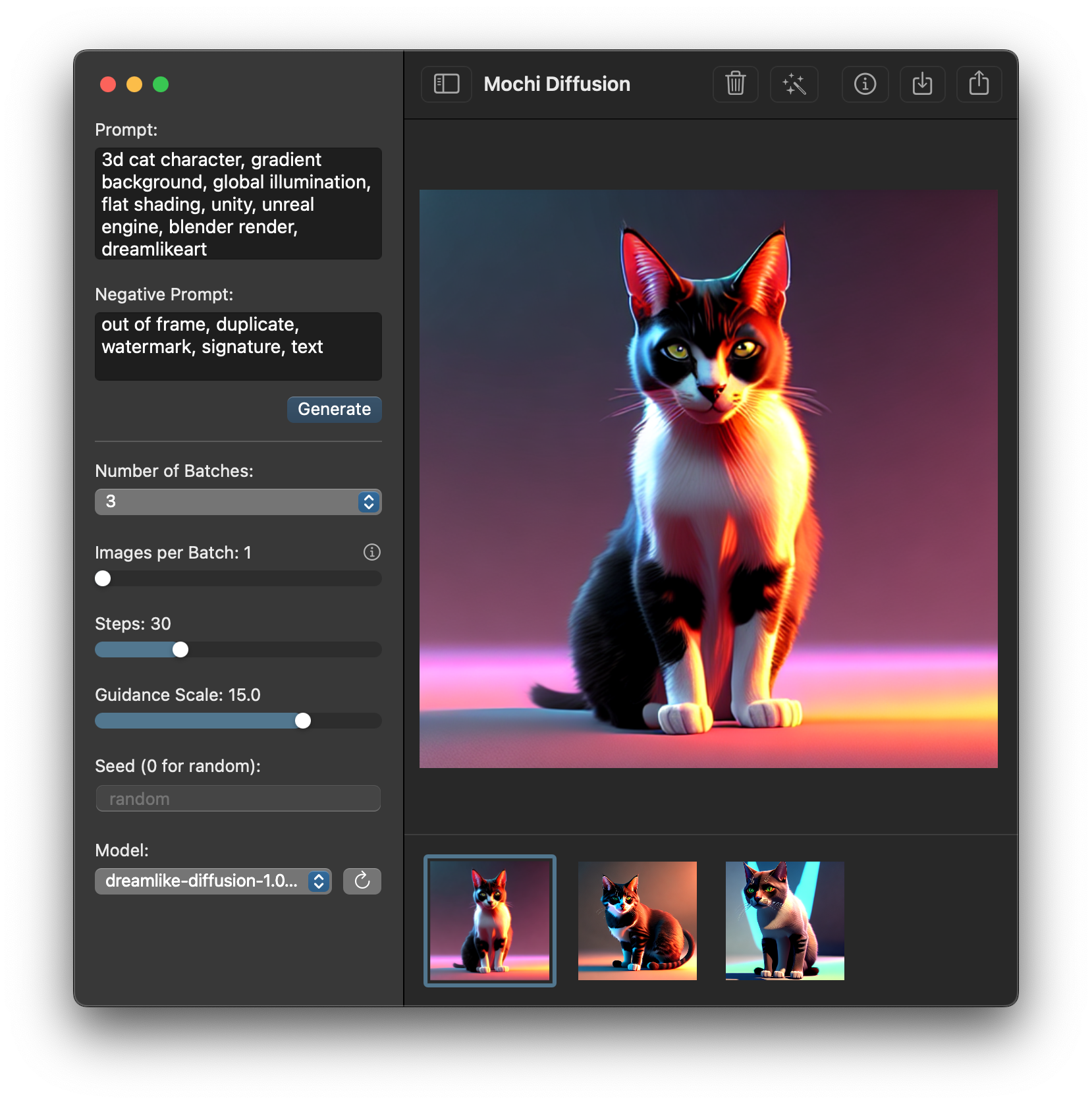The height and width of the screenshot is (1104, 1092).
Task: Click the Mochi Diffusion window title
Action: [557, 84]
